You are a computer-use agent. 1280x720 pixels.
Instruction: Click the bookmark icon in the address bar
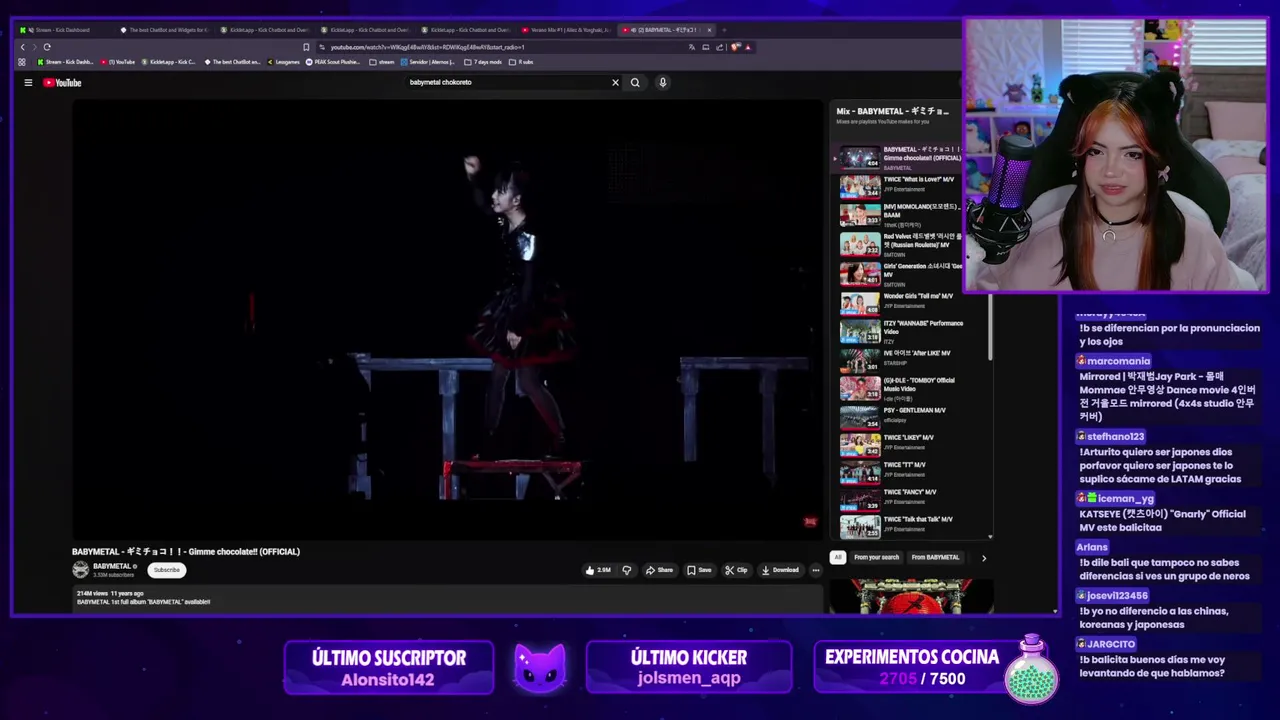pos(306,47)
